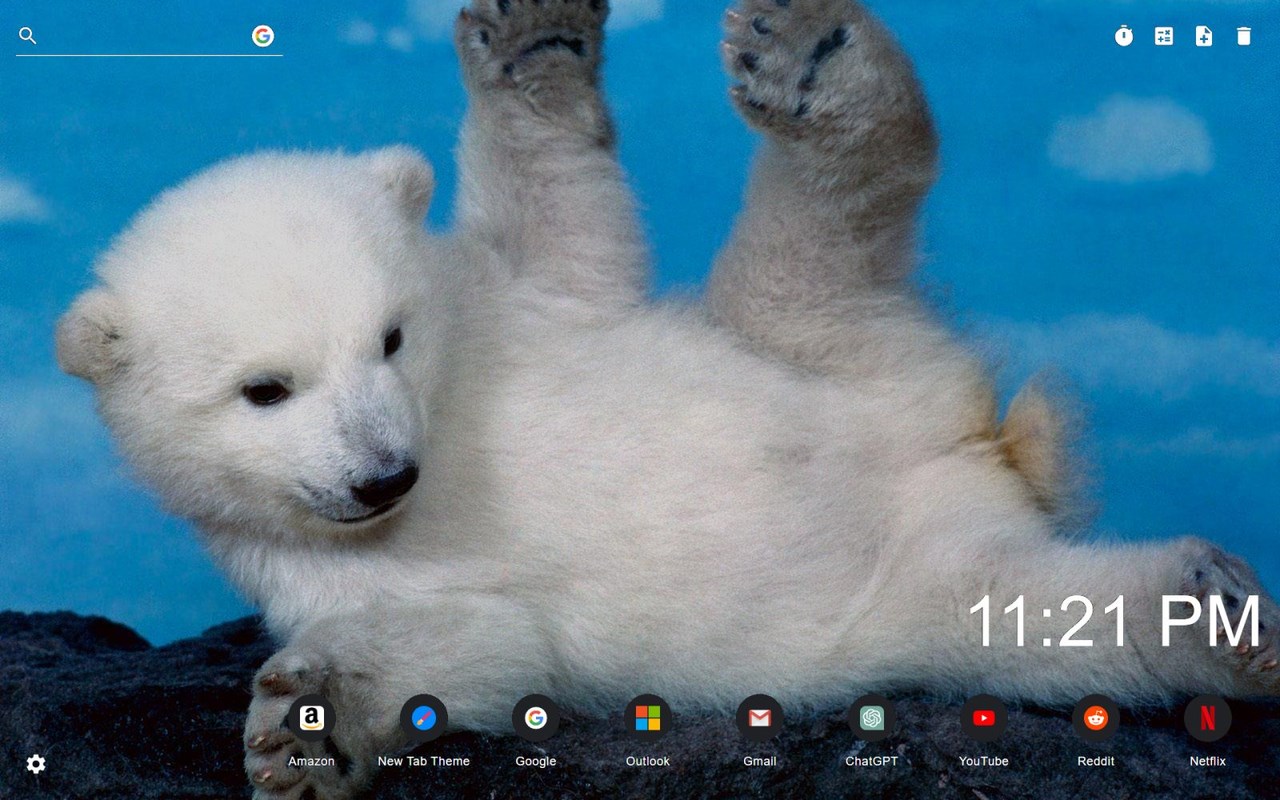
Task: Click the magnifying glass search icon
Action: tap(28, 36)
